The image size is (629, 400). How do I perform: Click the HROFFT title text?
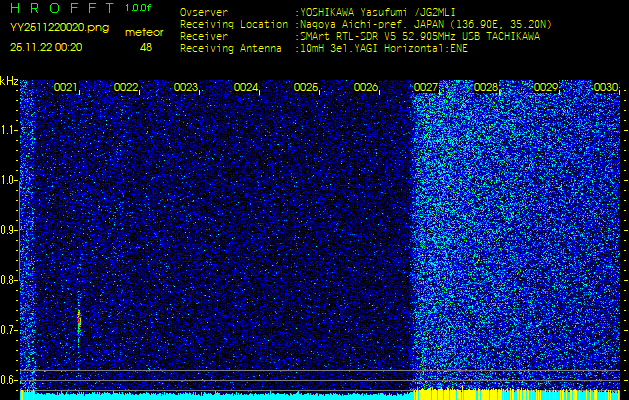62,8
